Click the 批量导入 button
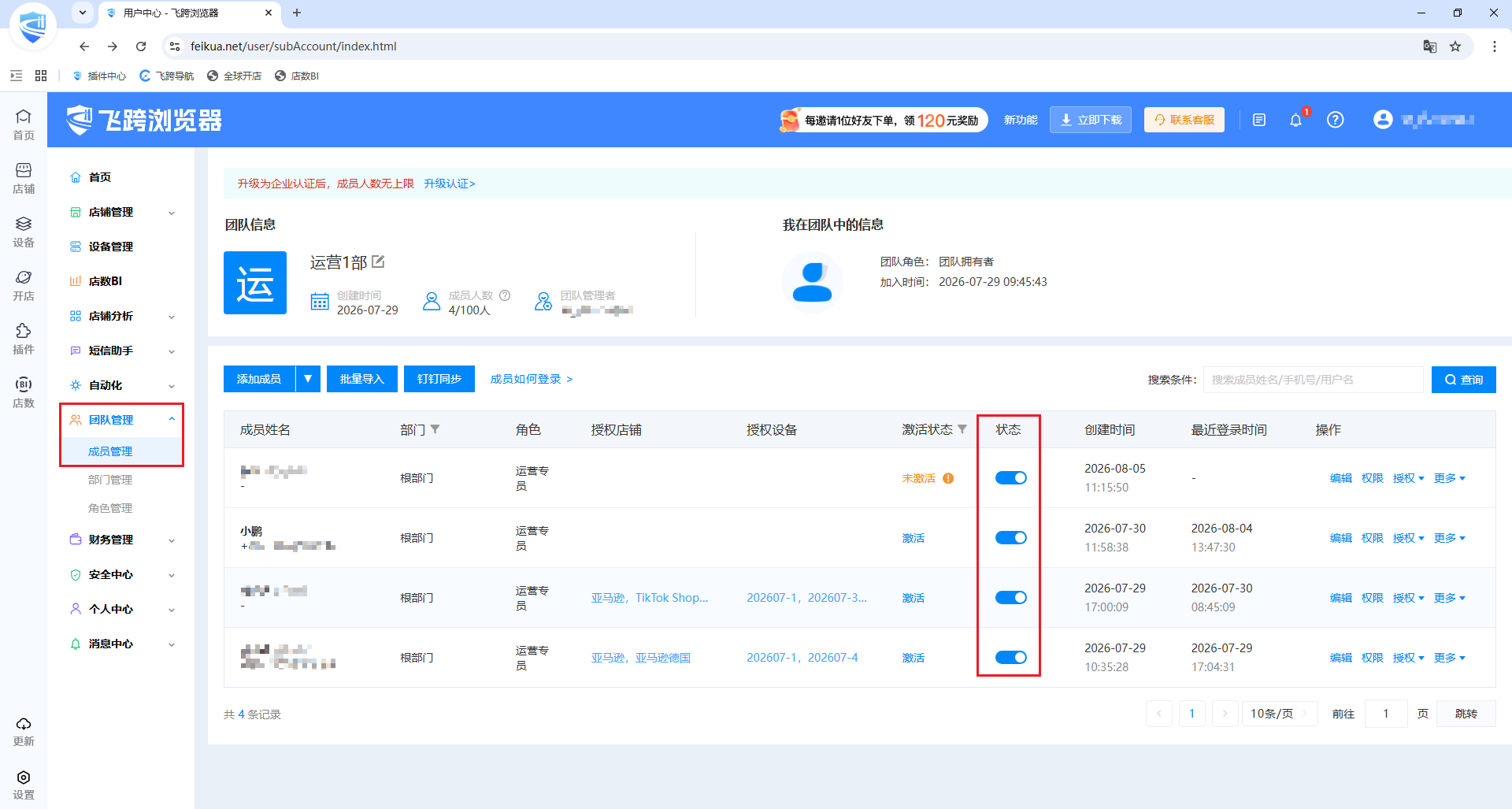 pyautogui.click(x=362, y=379)
